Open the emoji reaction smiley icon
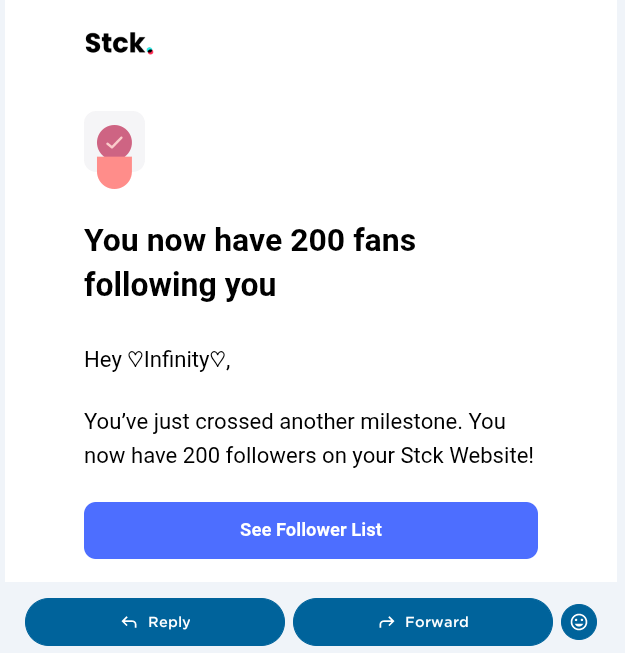625x653 pixels. tap(579, 622)
